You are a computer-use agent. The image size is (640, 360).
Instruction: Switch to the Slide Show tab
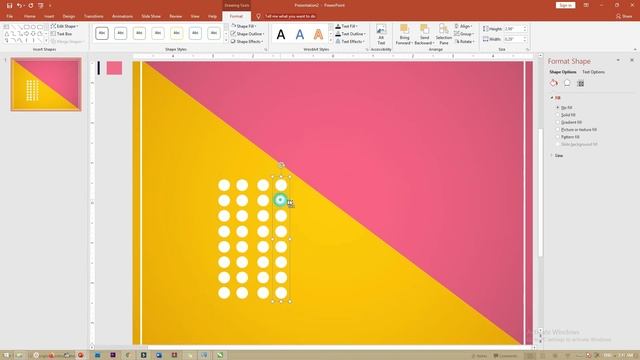point(151,16)
